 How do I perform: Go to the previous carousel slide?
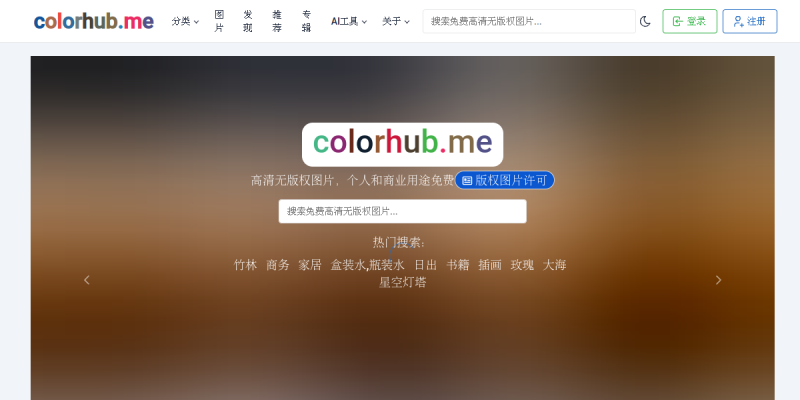(x=87, y=280)
